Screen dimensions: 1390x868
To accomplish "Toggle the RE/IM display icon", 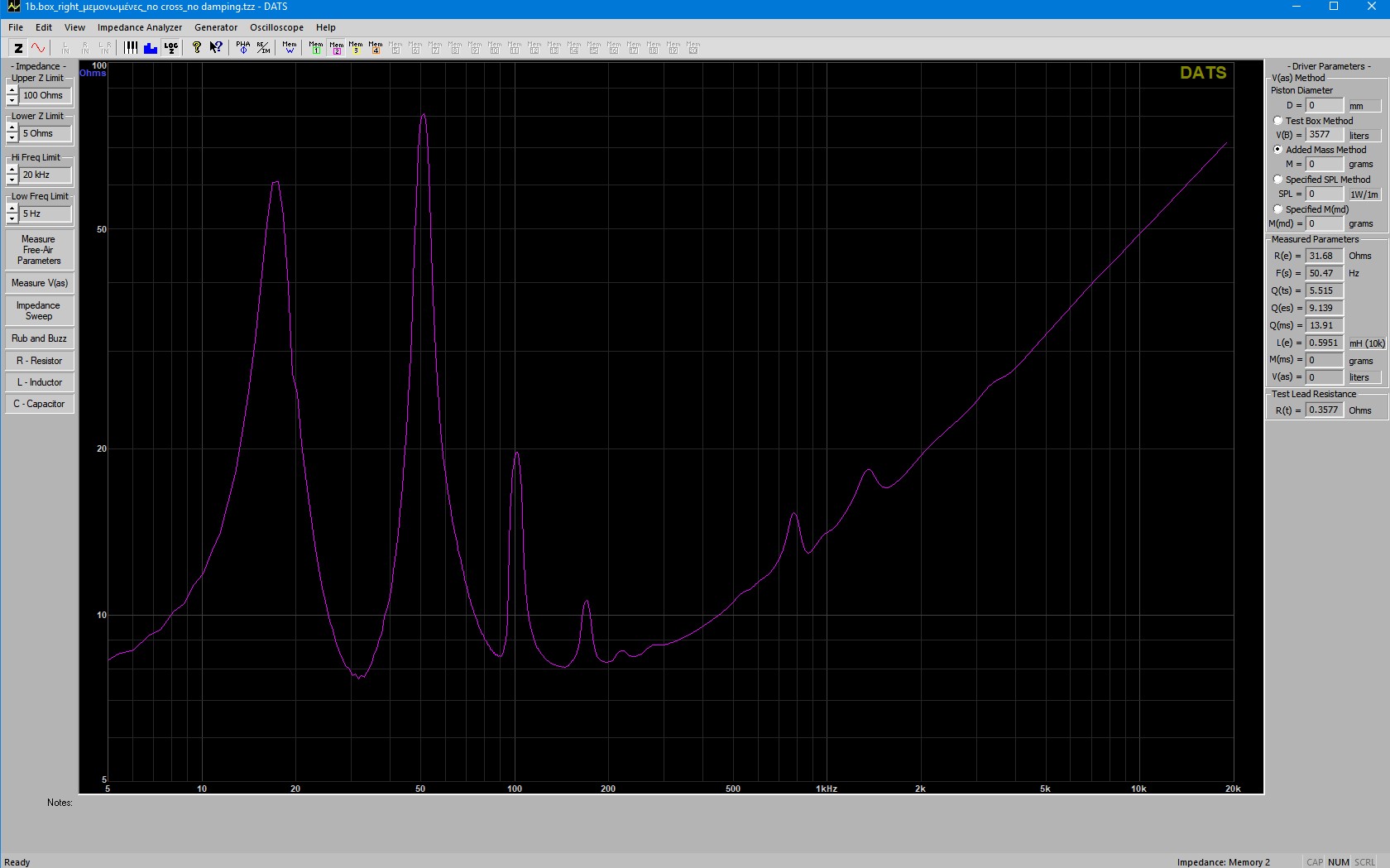I will coord(263,48).
